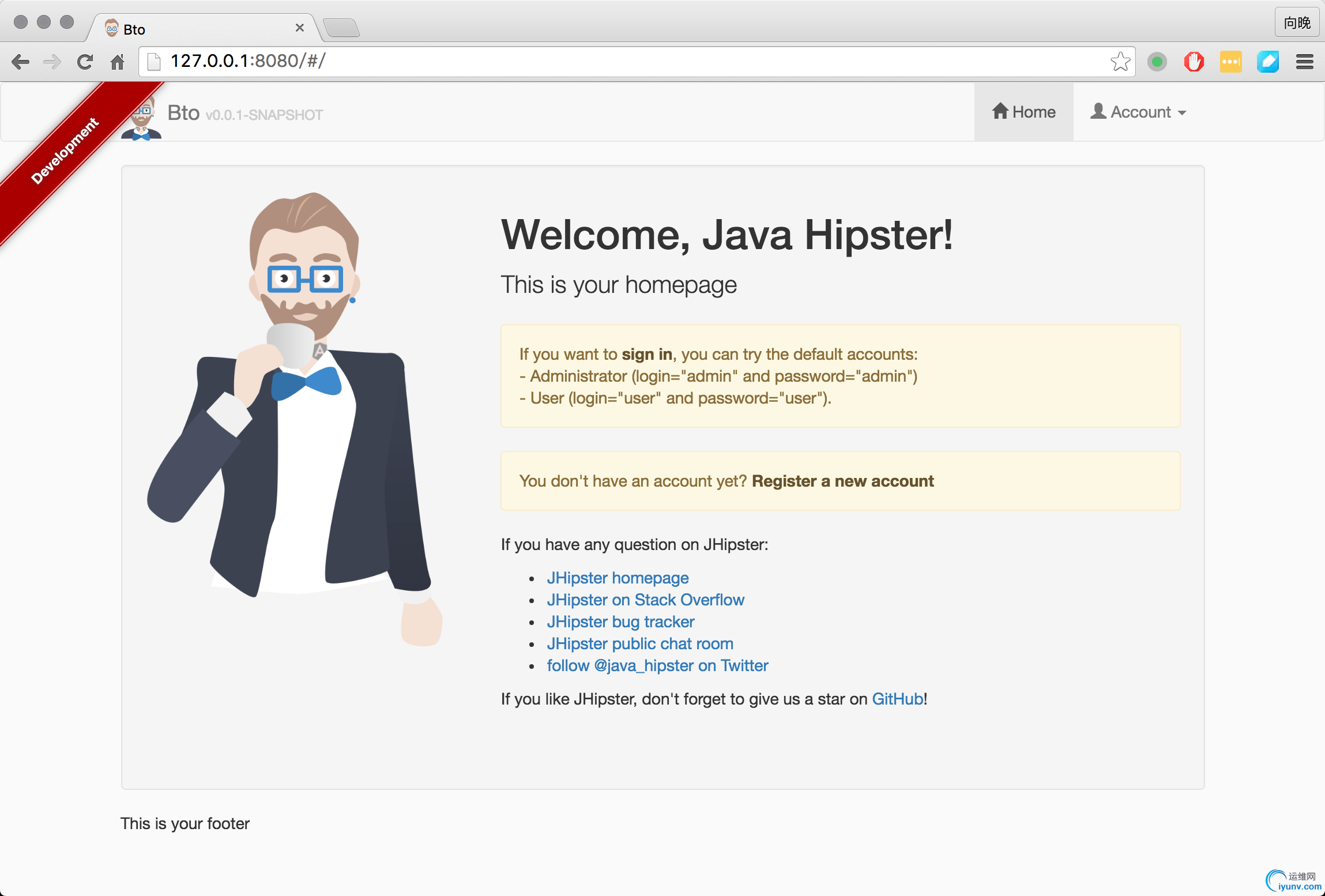
Task: Open Register a new account link
Action: (842, 481)
